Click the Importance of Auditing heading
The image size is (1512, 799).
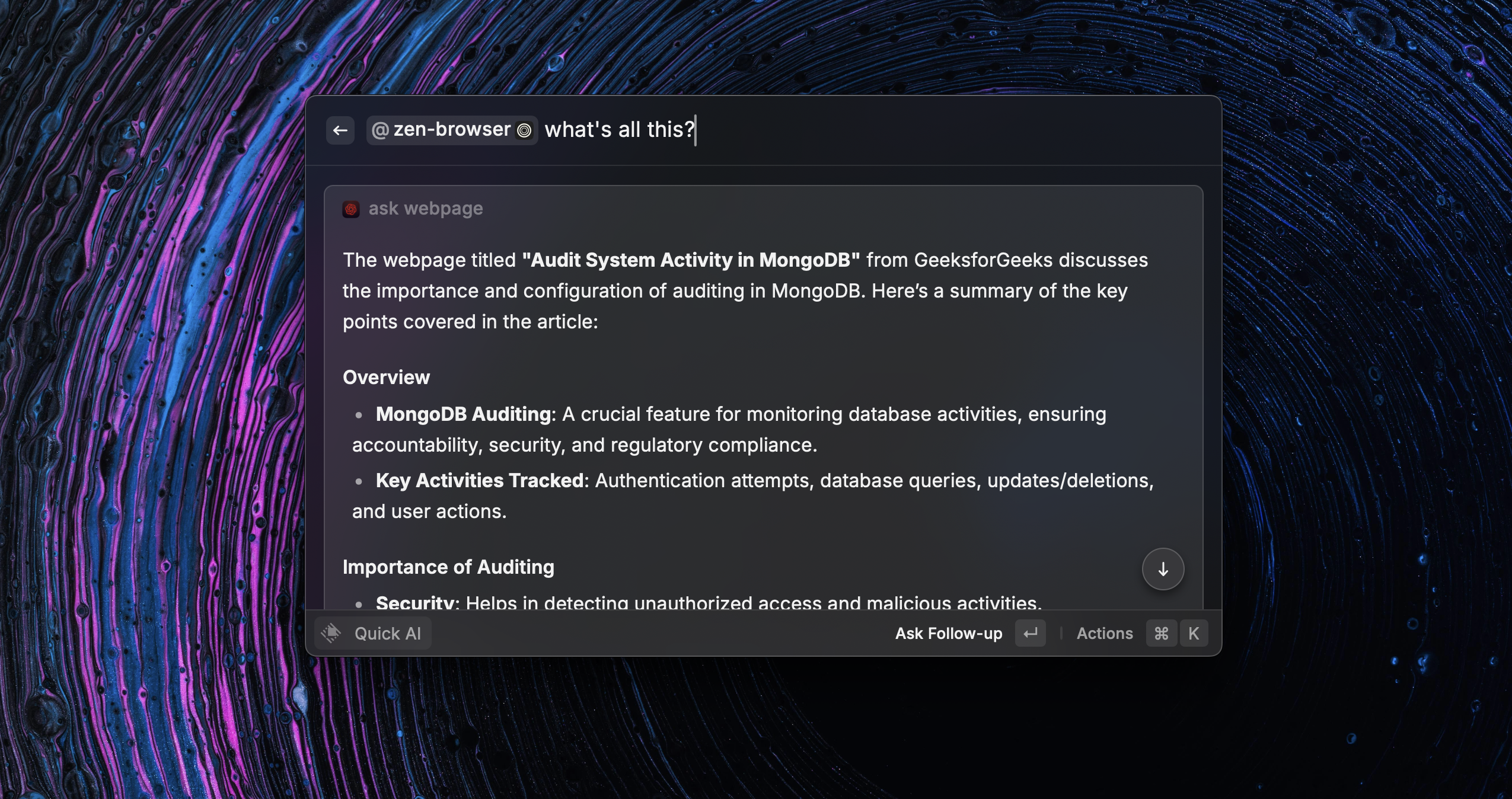(448, 567)
